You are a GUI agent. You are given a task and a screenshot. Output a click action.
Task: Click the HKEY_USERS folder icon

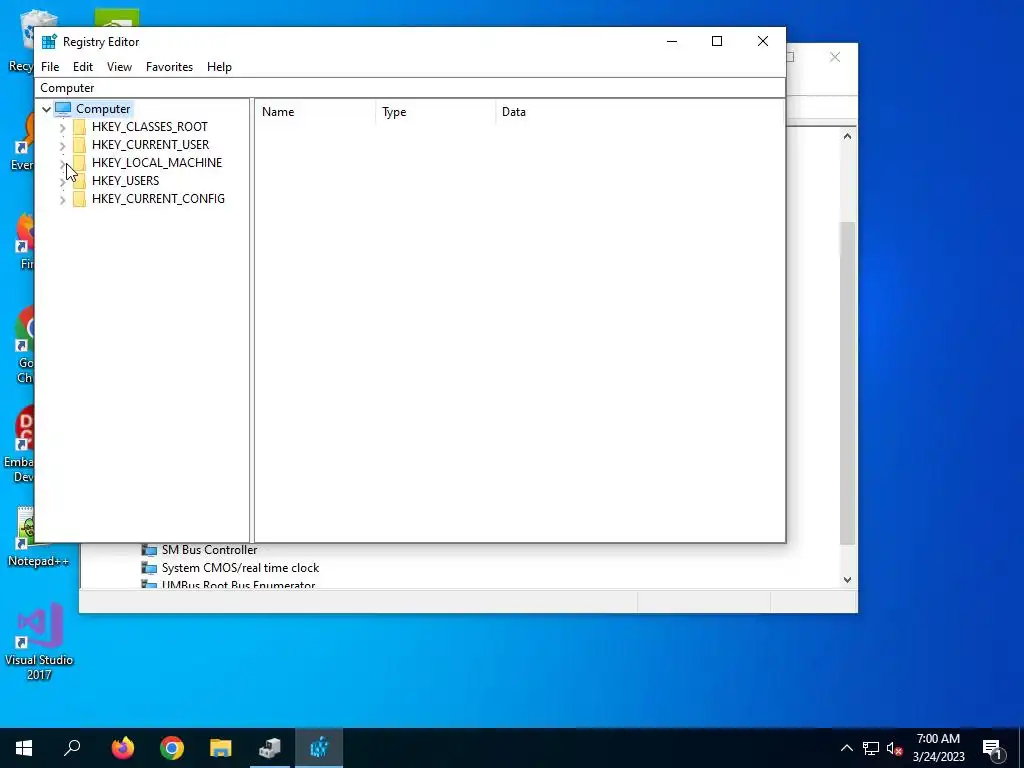point(79,180)
